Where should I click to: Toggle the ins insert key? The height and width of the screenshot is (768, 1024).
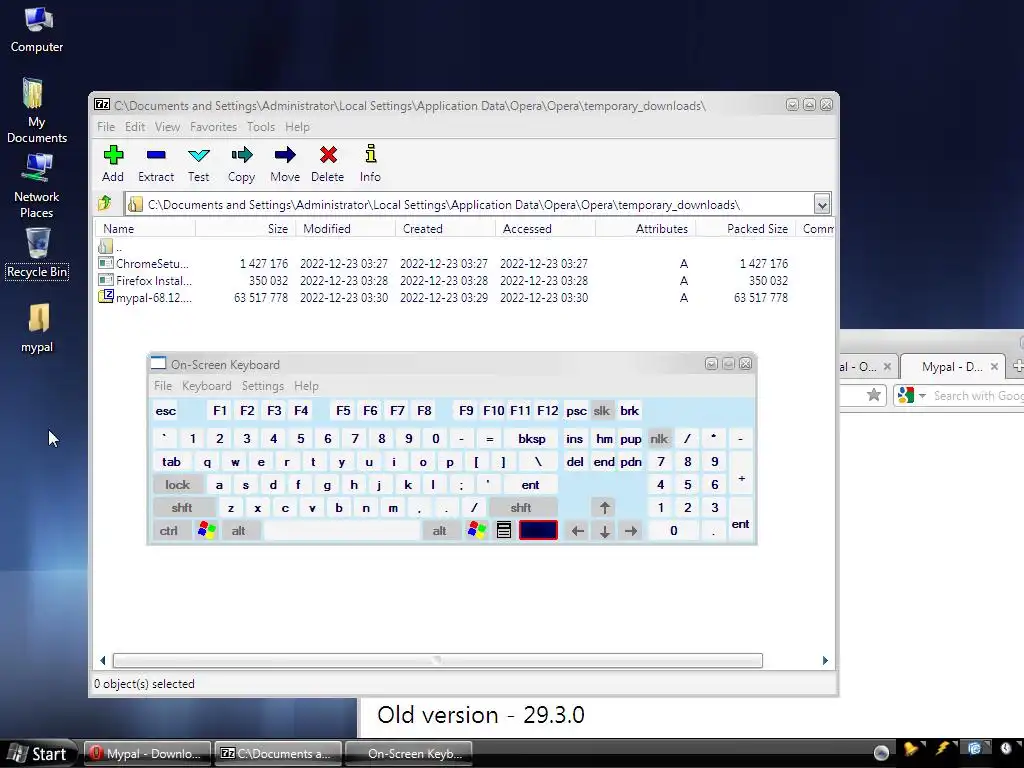pos(575,439)
